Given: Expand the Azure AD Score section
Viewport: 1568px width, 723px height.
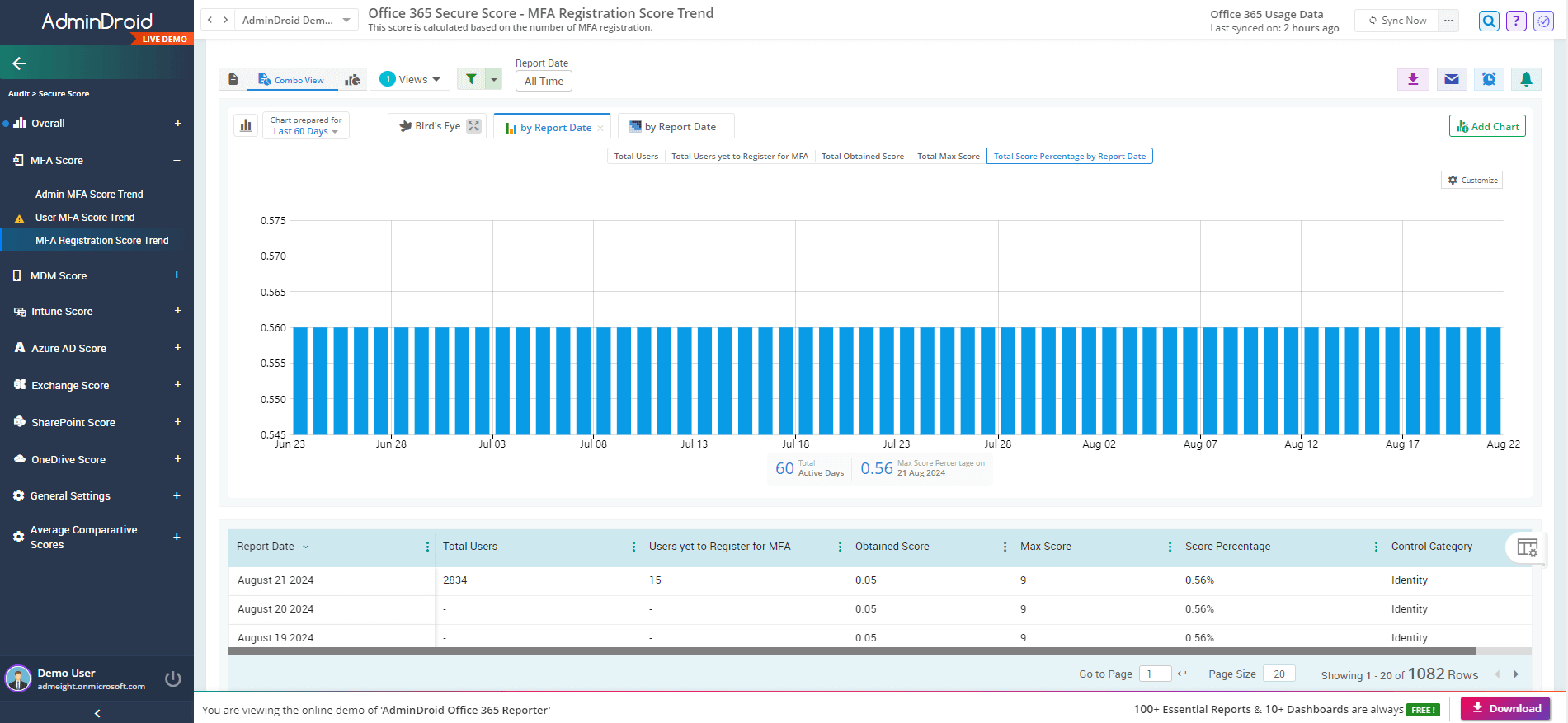Looking at the screenshot, I should point(177,347).
